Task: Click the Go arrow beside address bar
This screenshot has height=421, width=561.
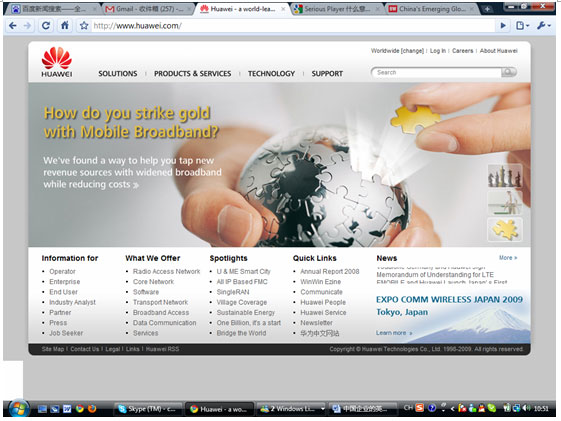Action: tap(503, 26)
